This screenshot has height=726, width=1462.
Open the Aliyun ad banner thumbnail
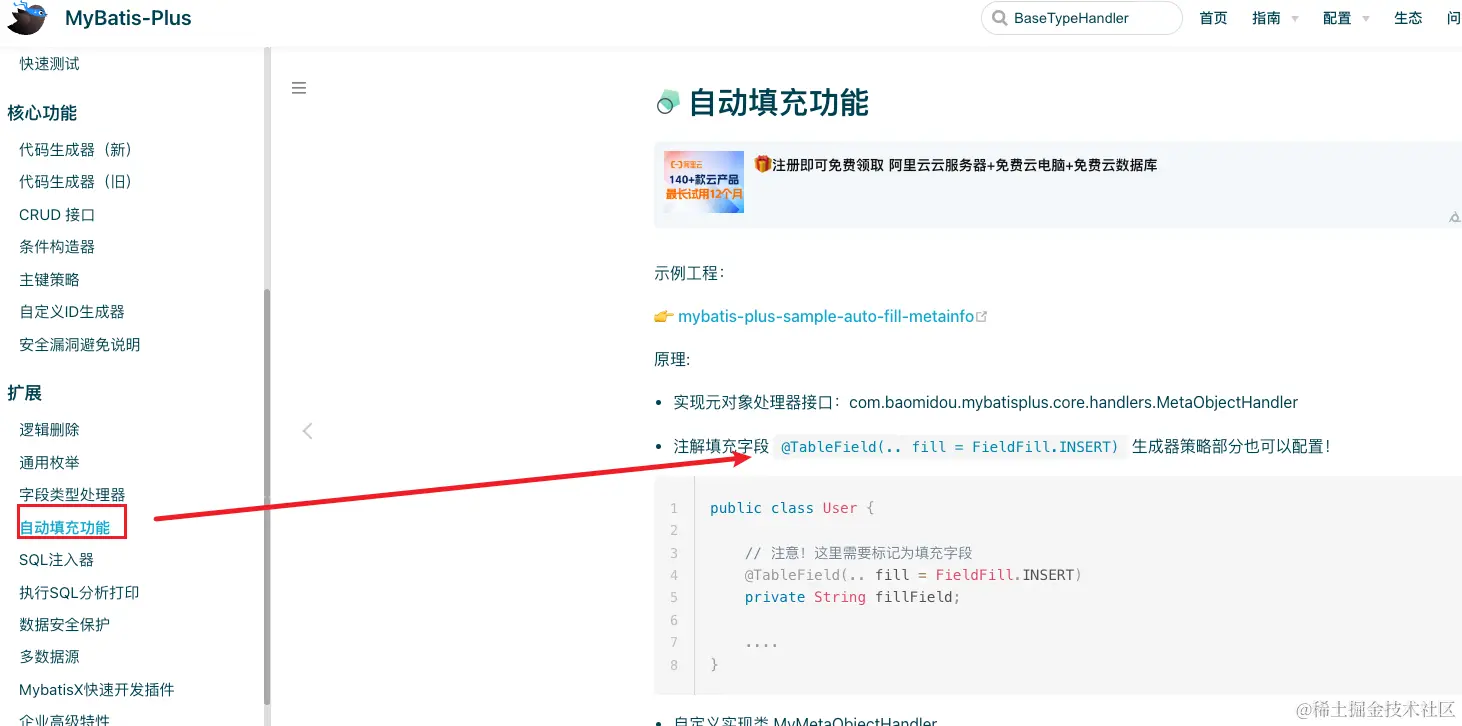pyautogui.click(x=704, y=182)
